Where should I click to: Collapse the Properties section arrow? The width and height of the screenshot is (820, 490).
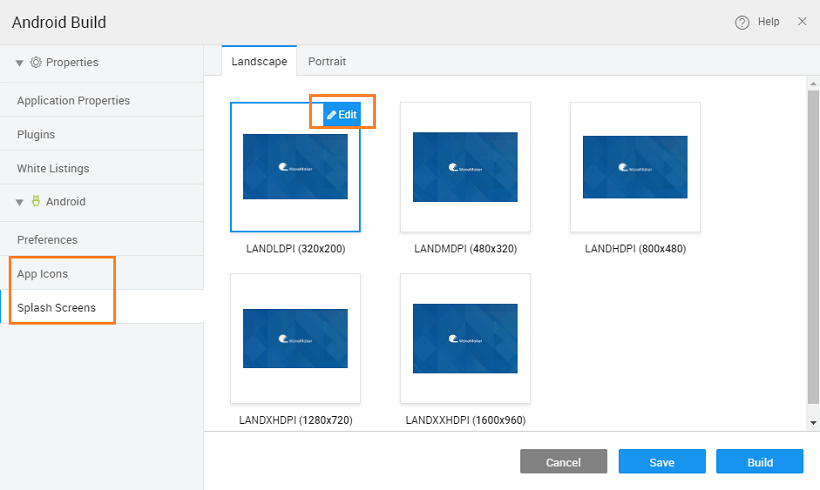coord(20,63)
